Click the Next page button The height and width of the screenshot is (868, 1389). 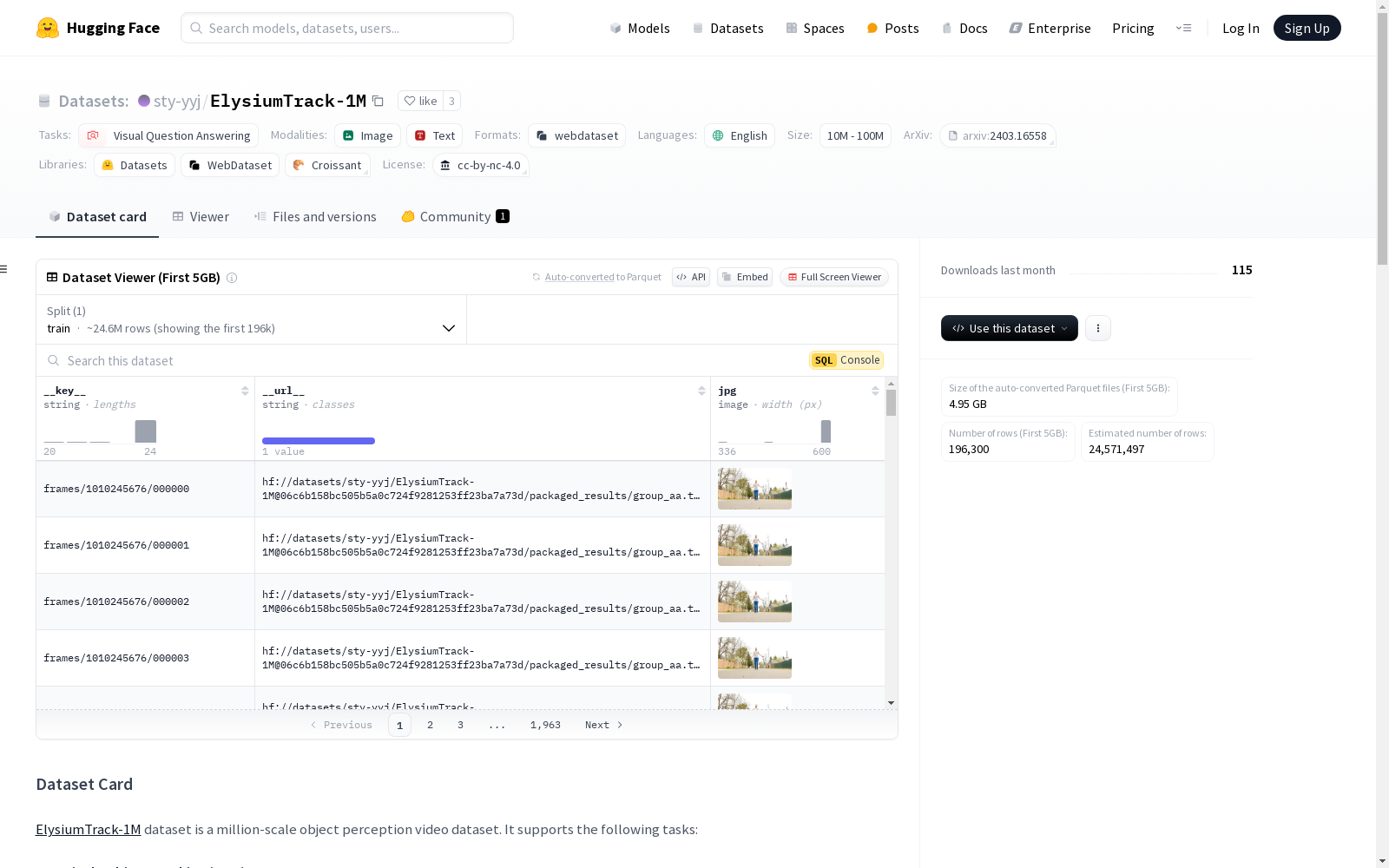point(603,725)
